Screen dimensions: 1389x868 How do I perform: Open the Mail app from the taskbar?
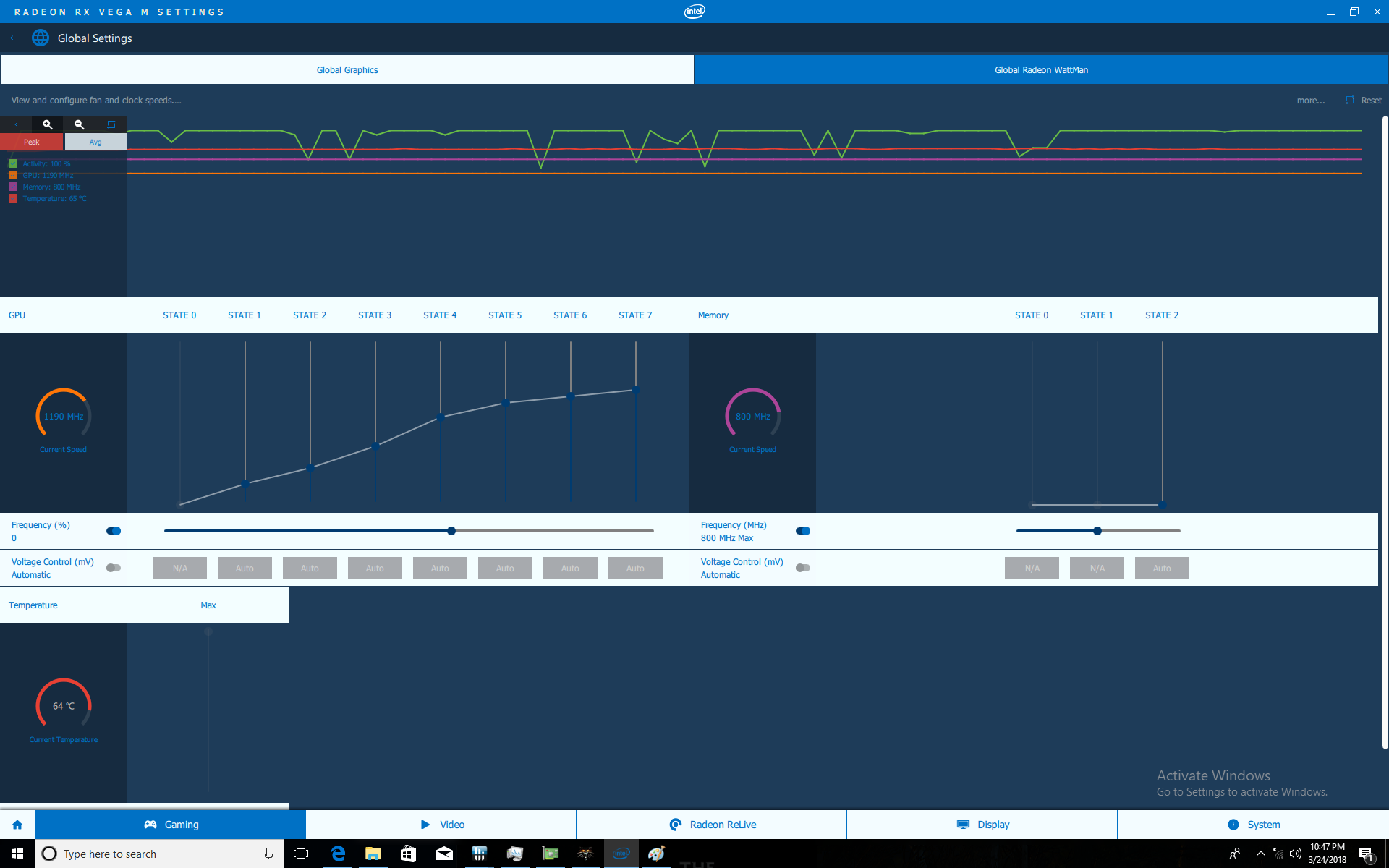point(444,854)
